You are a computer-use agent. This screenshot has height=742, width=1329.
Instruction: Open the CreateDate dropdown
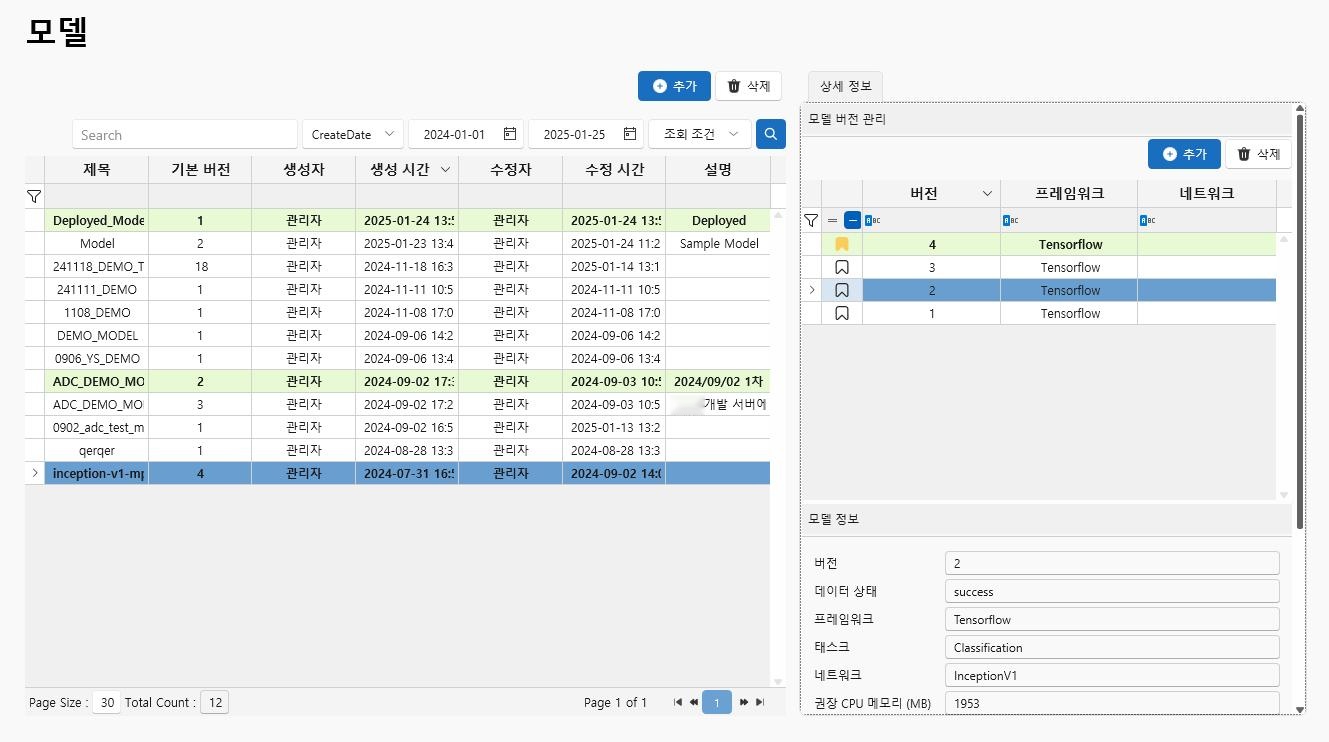[353, 134]
